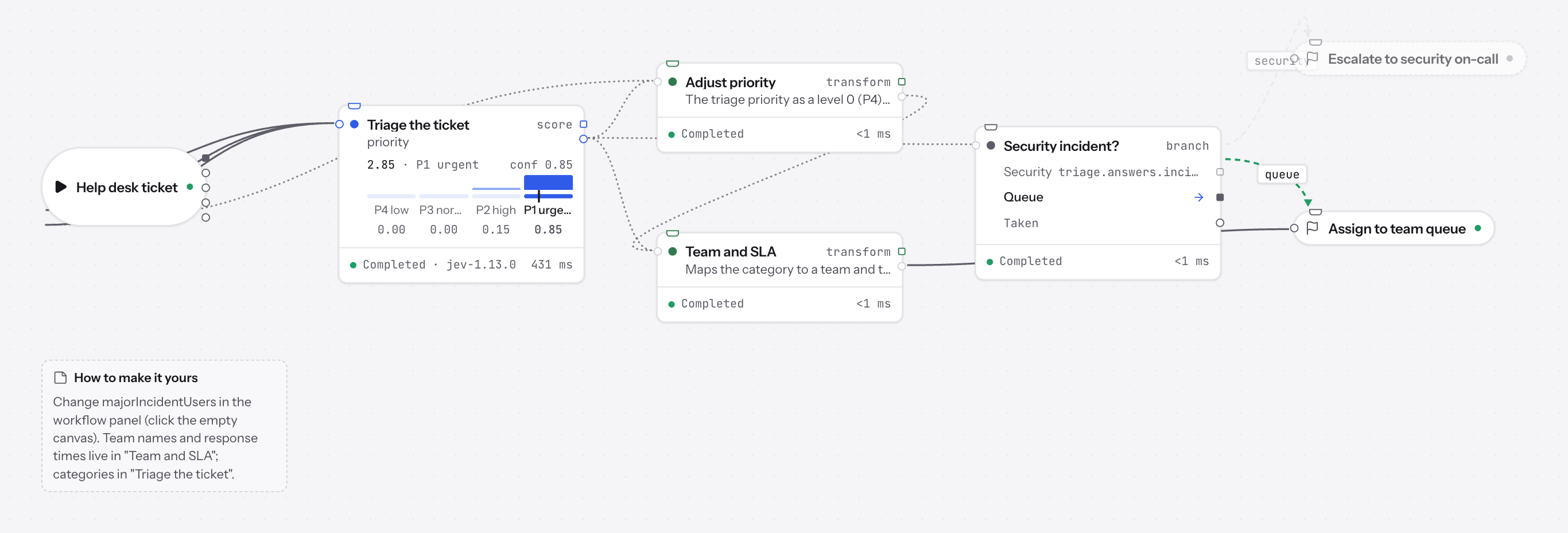
Task: Click the Triage the ticket title
Action: (418, 124)
